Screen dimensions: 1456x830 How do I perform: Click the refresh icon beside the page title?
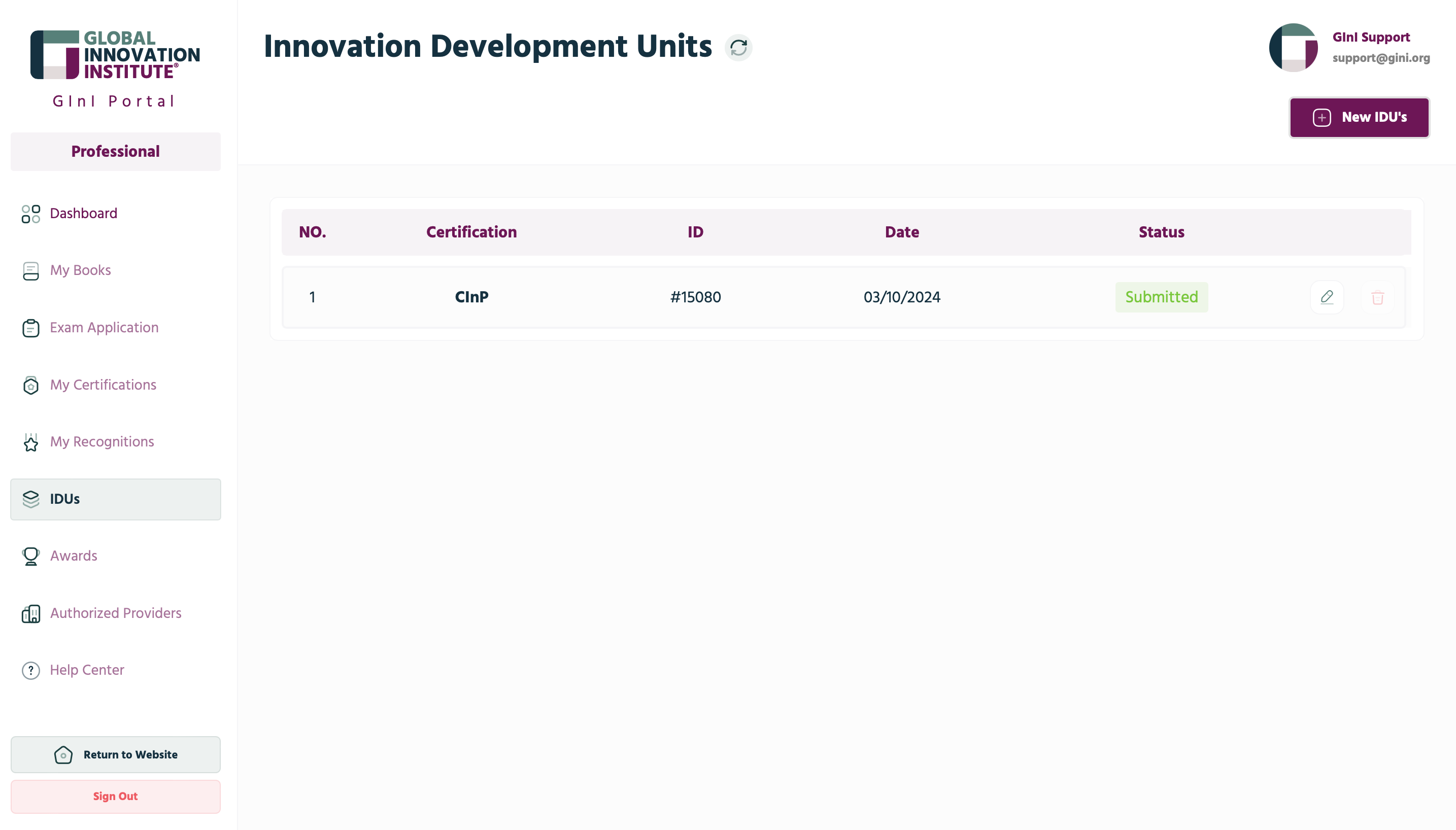[x=738, y=47]
